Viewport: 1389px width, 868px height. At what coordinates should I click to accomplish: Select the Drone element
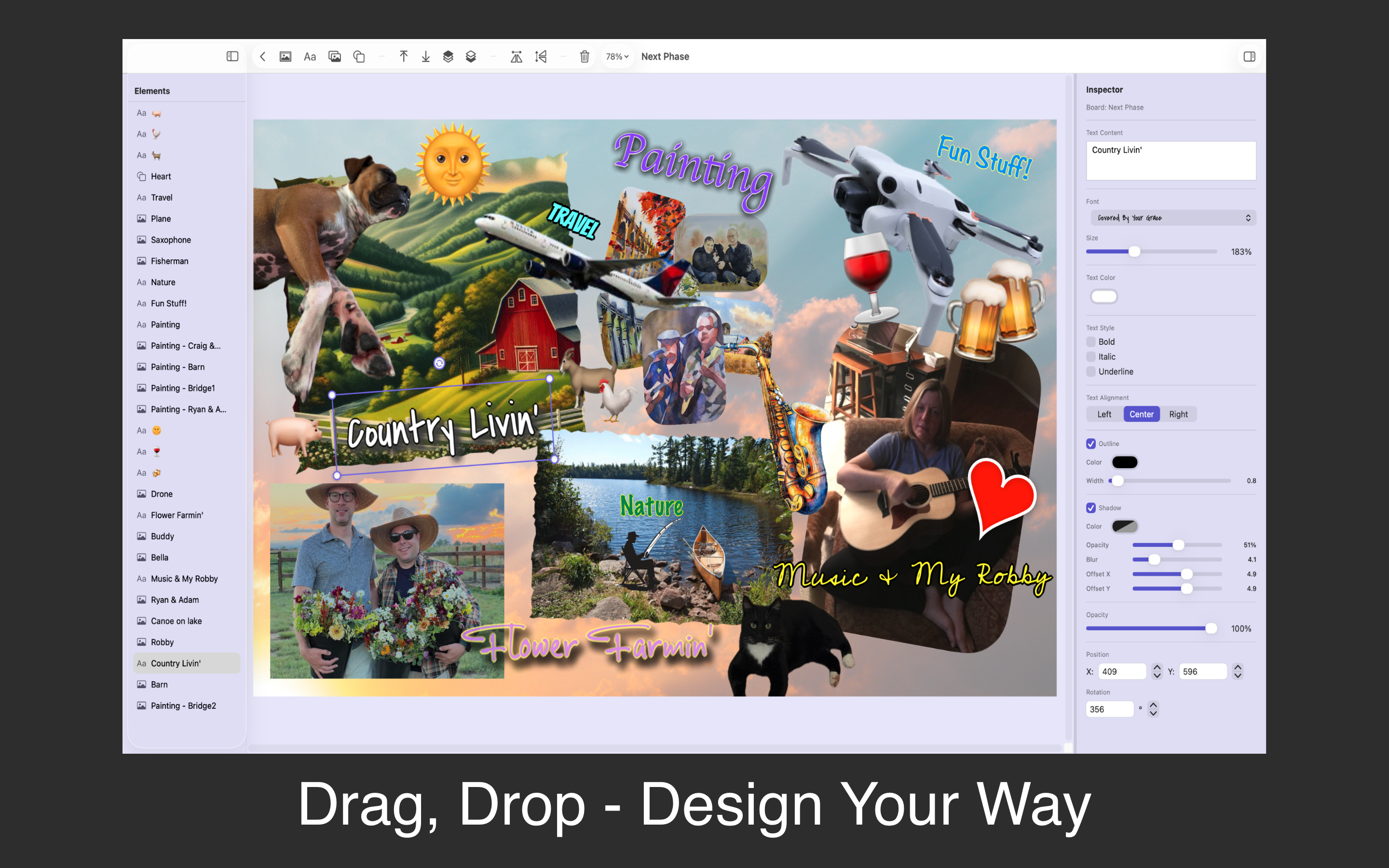tap(187, 494)
